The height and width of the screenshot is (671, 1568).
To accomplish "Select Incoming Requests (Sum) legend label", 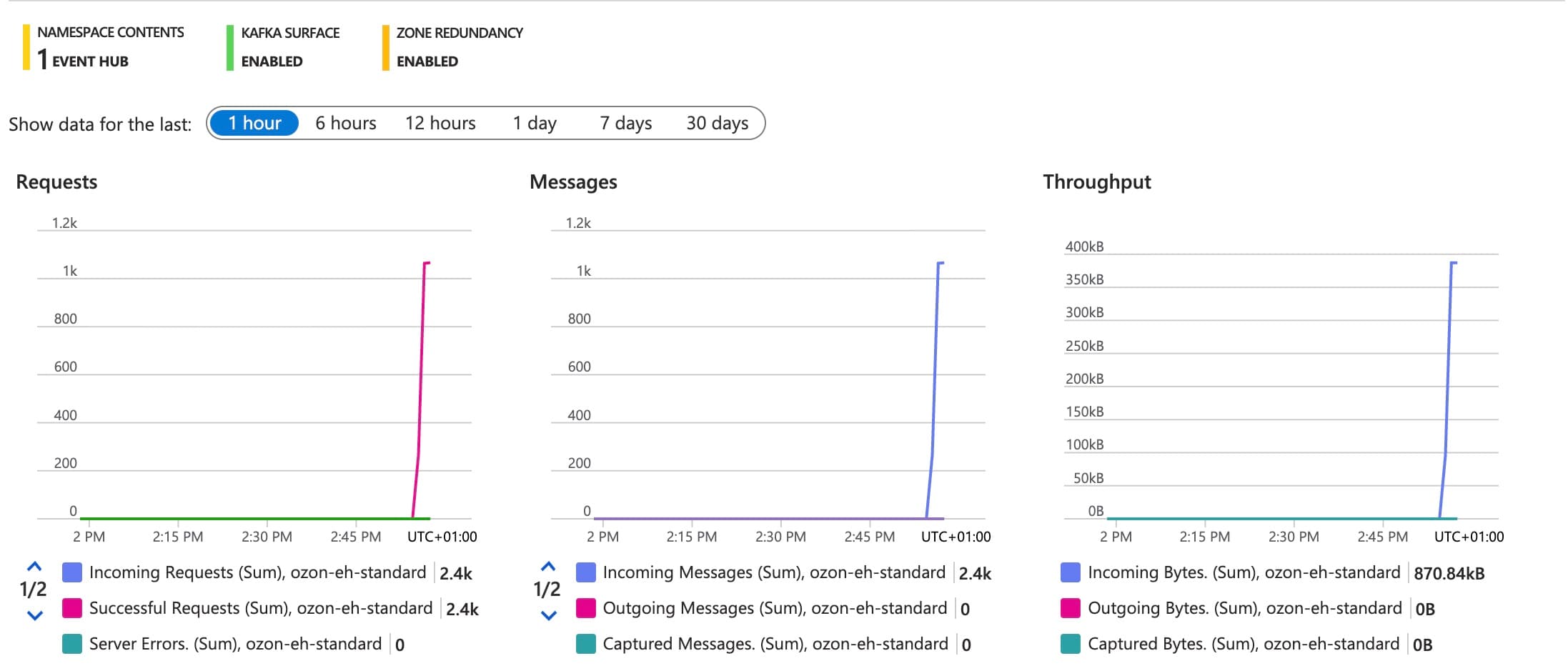I will click(x=257, y=572).
